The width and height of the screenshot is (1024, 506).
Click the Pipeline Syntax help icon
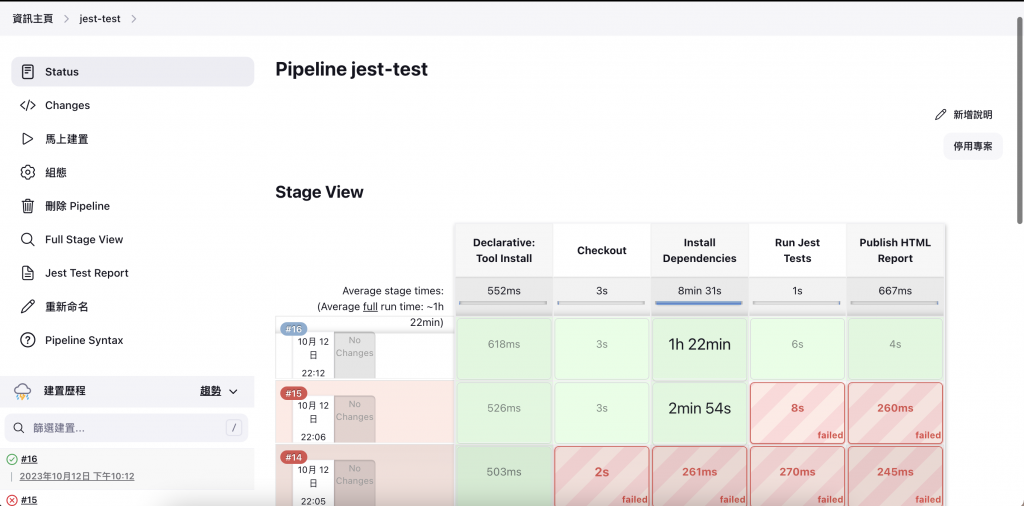point(28,340)
